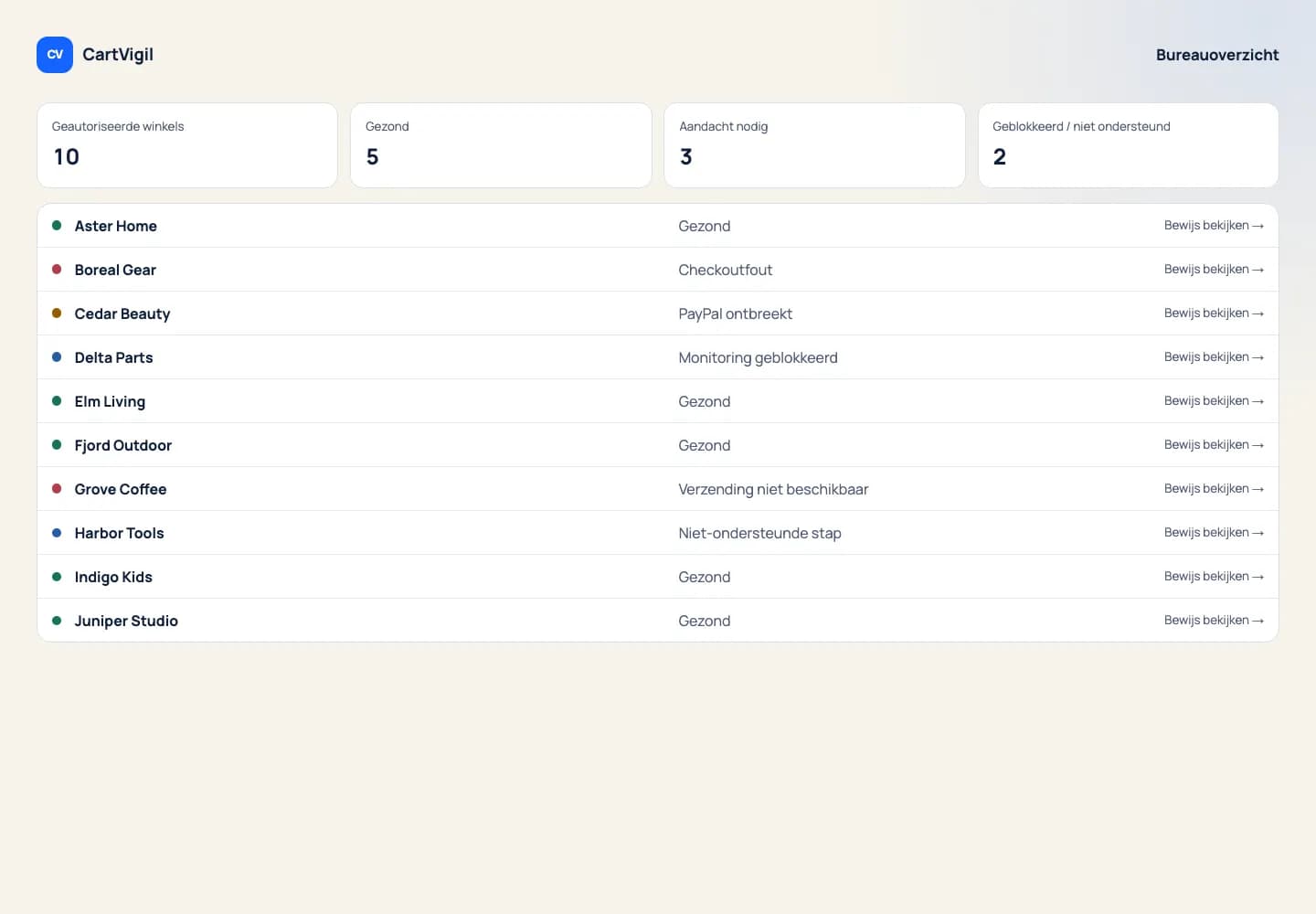Click the Verzending niet beschikbaar status
Viewport: 1316px width, 914px height.
click(774, 489)
